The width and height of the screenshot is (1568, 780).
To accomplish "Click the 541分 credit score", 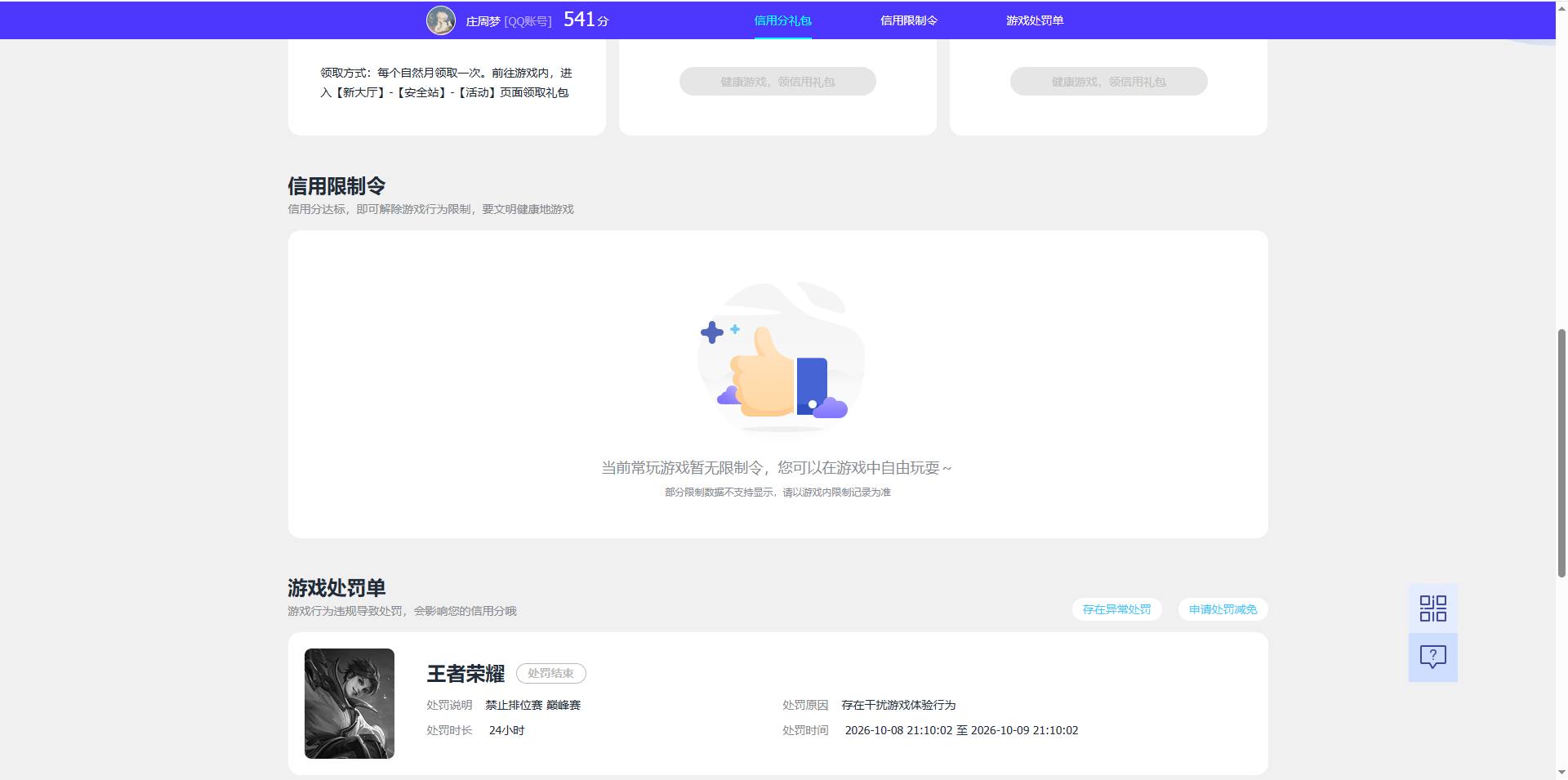I will tap(586, 20).
